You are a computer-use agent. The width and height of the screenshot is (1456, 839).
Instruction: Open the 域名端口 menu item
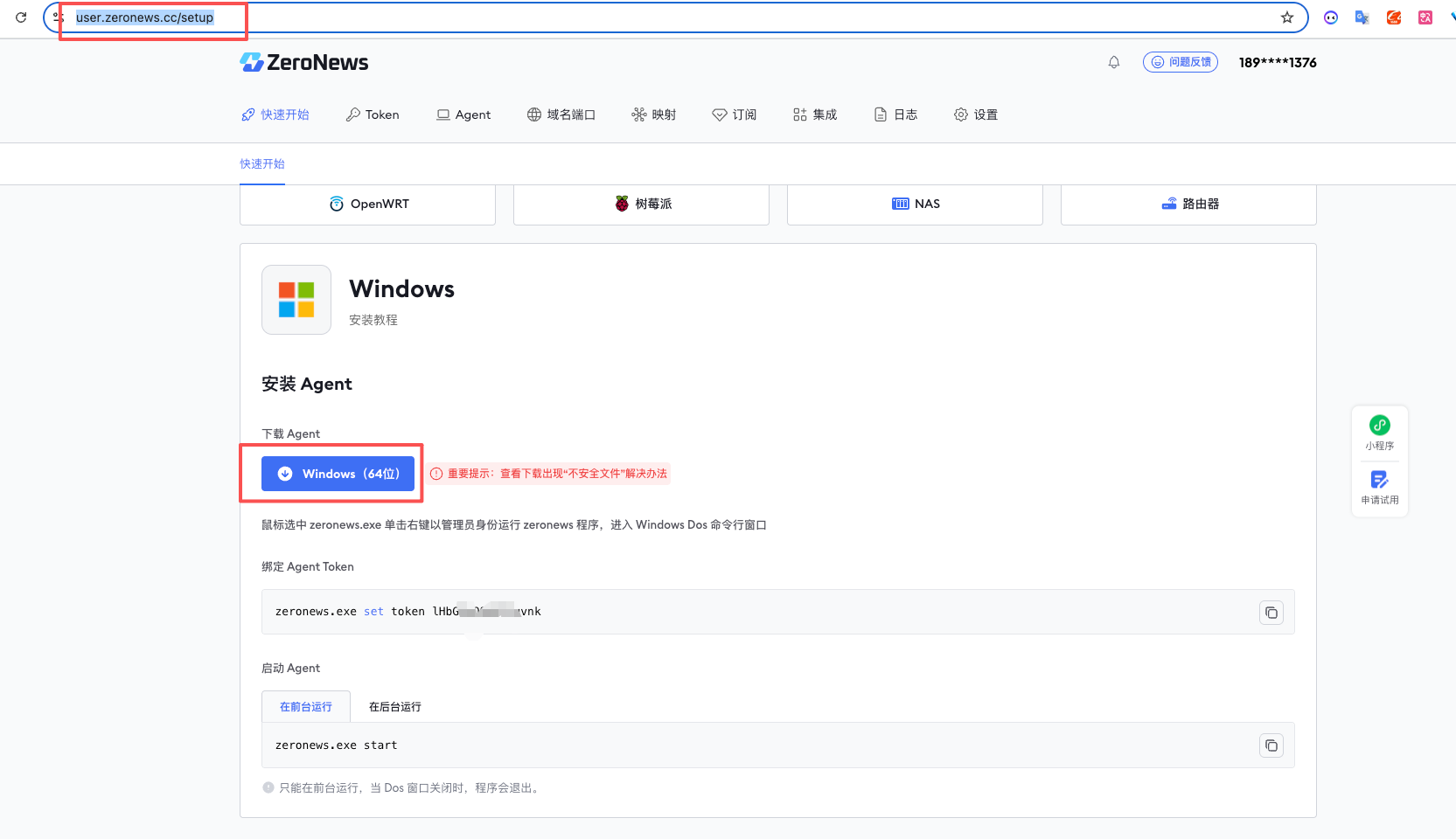coord(561,114)
